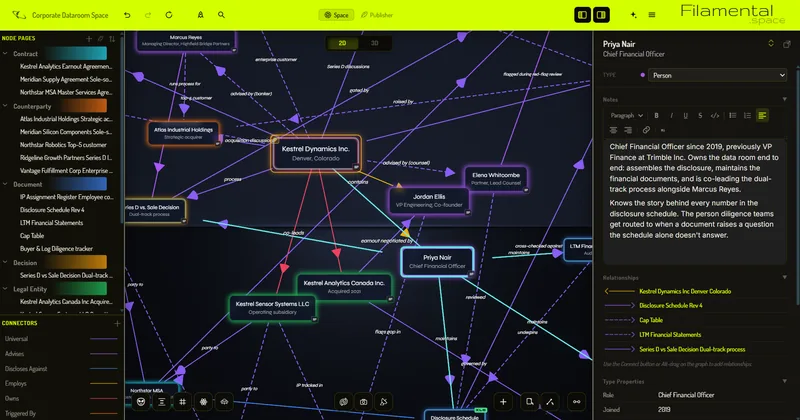Screen dimensions: 800x420
Task: Toggle strikethrough formatting in notes
Action: [700, 116]
